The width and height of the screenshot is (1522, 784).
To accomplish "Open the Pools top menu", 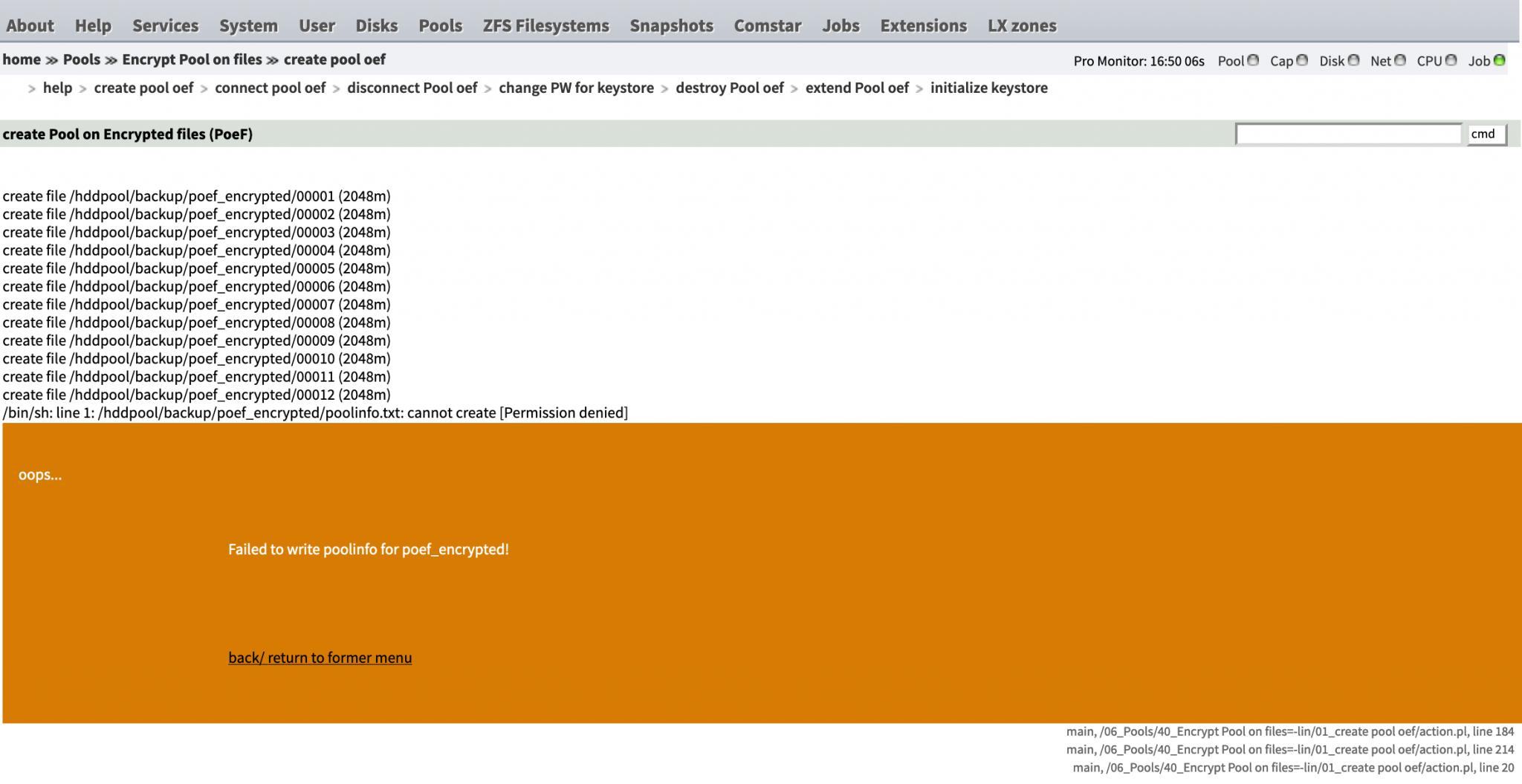I will pyautogui.click(x=440, y=25).
